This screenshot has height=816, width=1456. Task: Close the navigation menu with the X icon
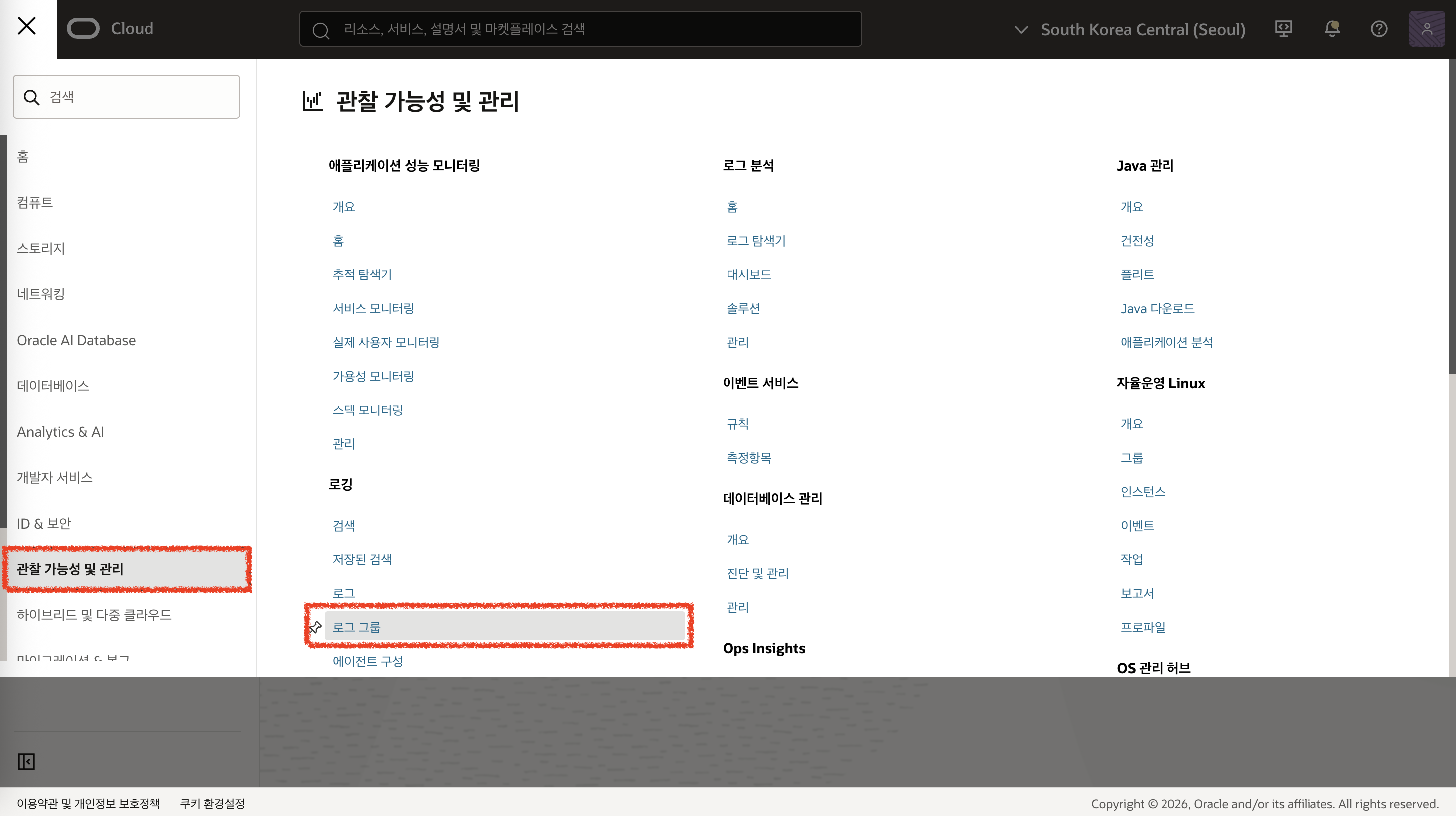point(27,26)
